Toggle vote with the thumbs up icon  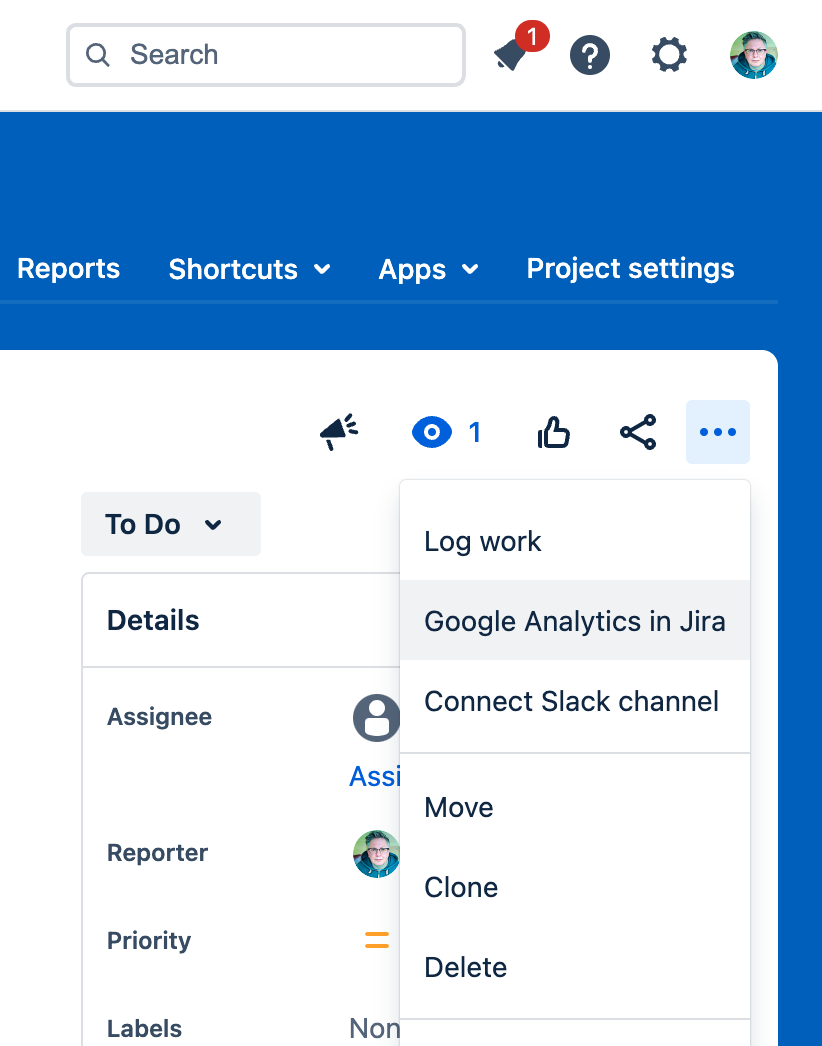point(554,432)
